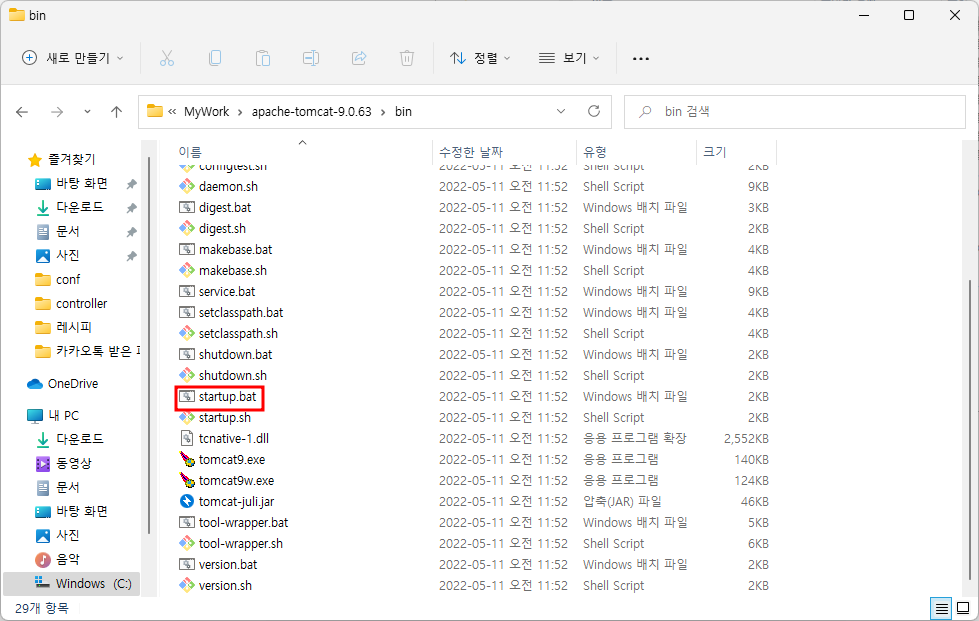Switch to details view icon in status bar
Image resolution: width=979 pixels, height=621 pixels.
(942, 608)
